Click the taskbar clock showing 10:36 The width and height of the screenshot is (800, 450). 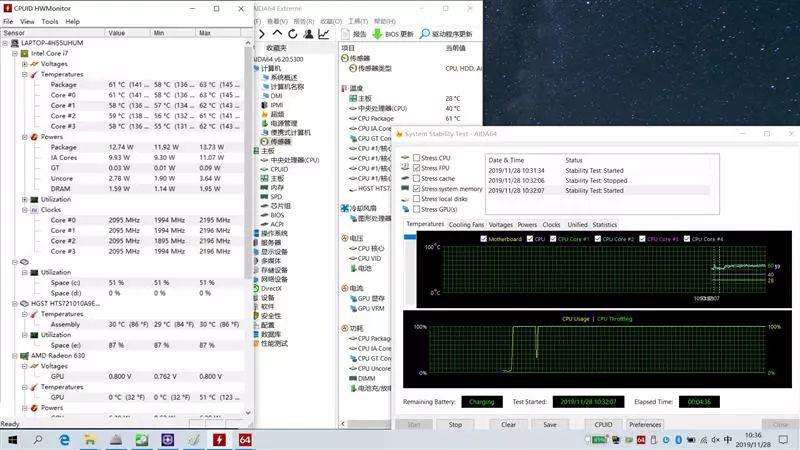pyautogui.click(x=754, y=440)
